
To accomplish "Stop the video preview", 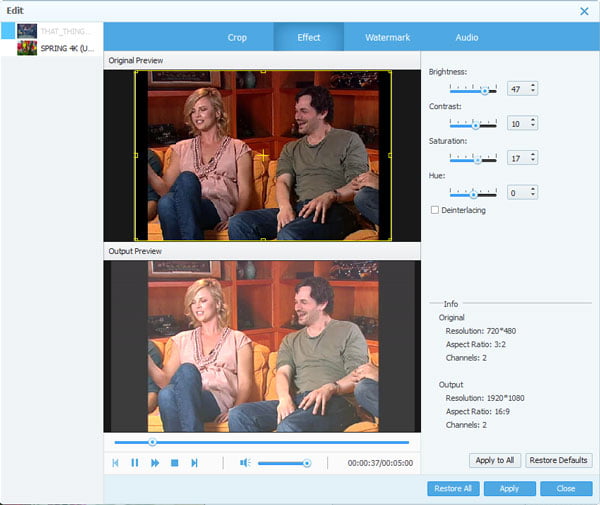I will (174, 463).
